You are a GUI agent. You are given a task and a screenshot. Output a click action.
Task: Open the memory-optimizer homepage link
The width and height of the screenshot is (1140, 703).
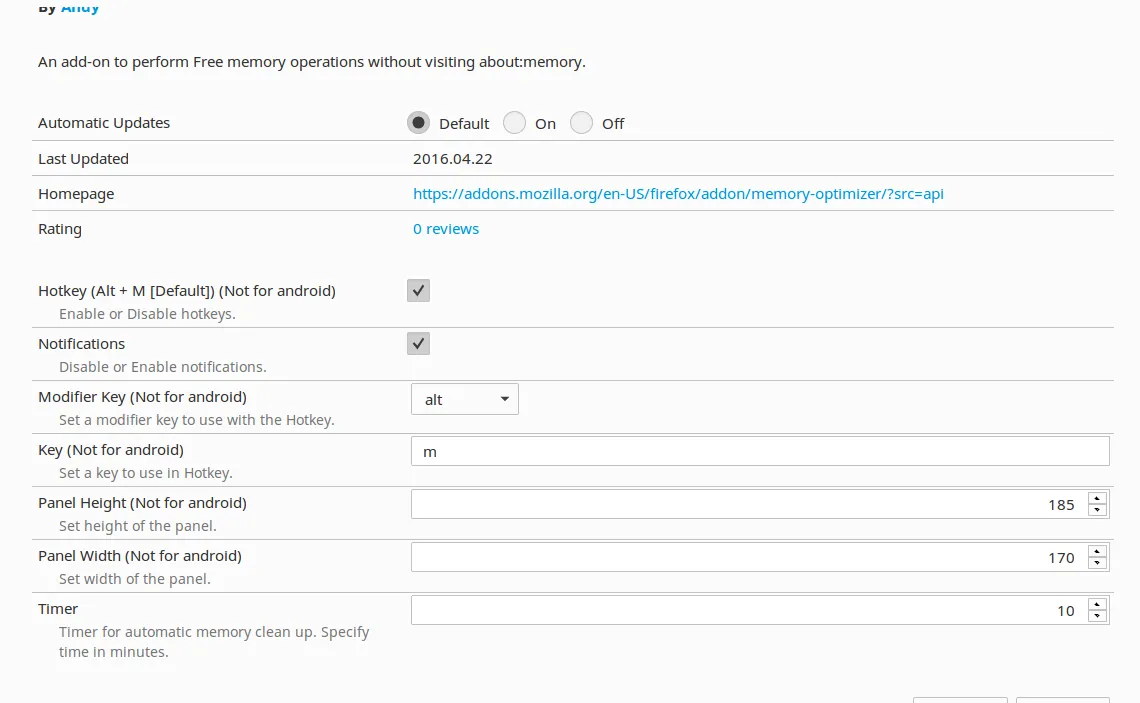(678, 193)
